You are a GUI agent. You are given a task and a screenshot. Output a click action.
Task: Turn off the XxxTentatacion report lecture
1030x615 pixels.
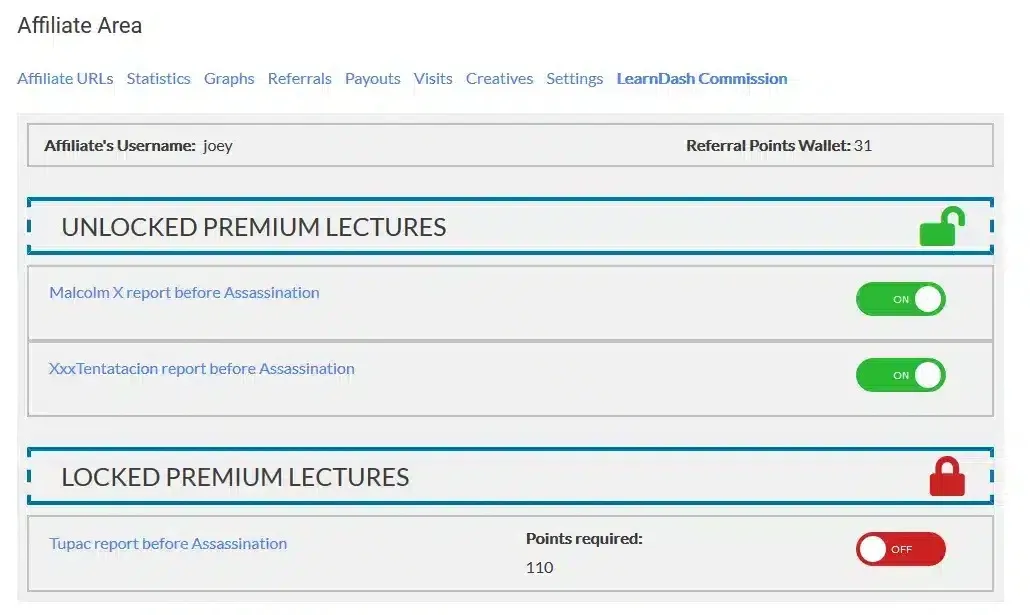click(x=900, y=375)
